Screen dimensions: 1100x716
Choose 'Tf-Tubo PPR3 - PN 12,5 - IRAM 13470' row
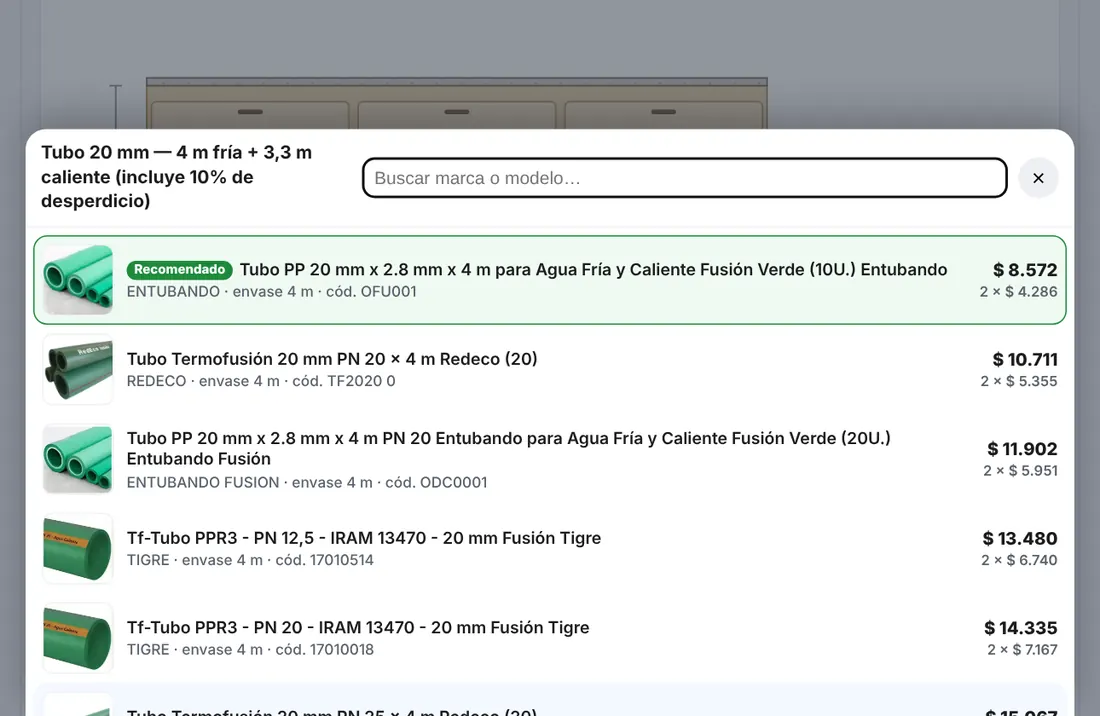pos(550,548)
